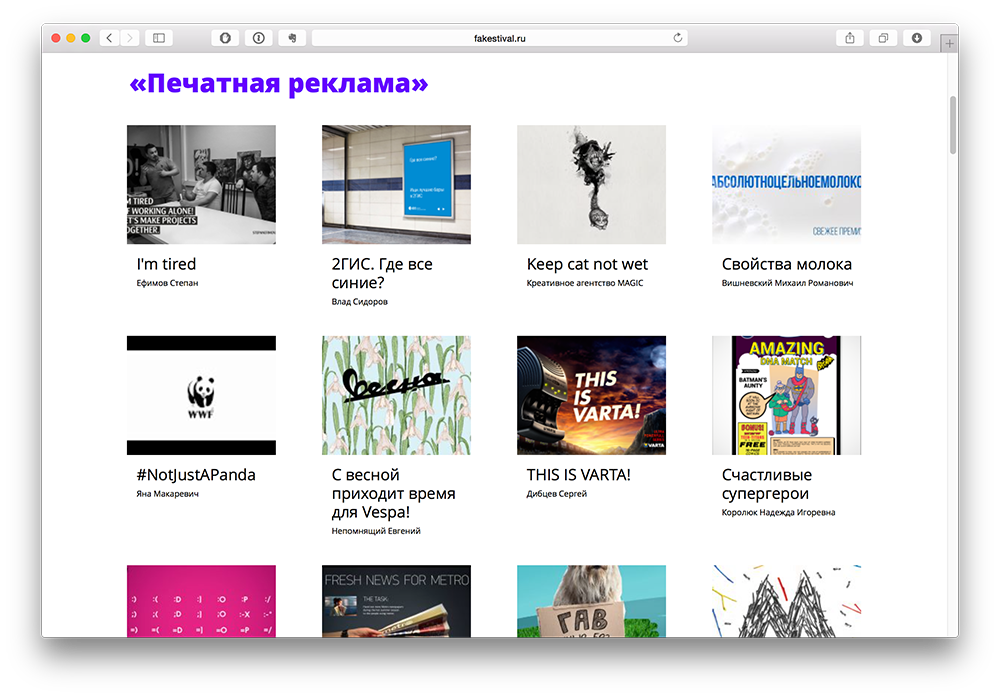
Task: Click the vertical page scrollbar
Action: 953,125
